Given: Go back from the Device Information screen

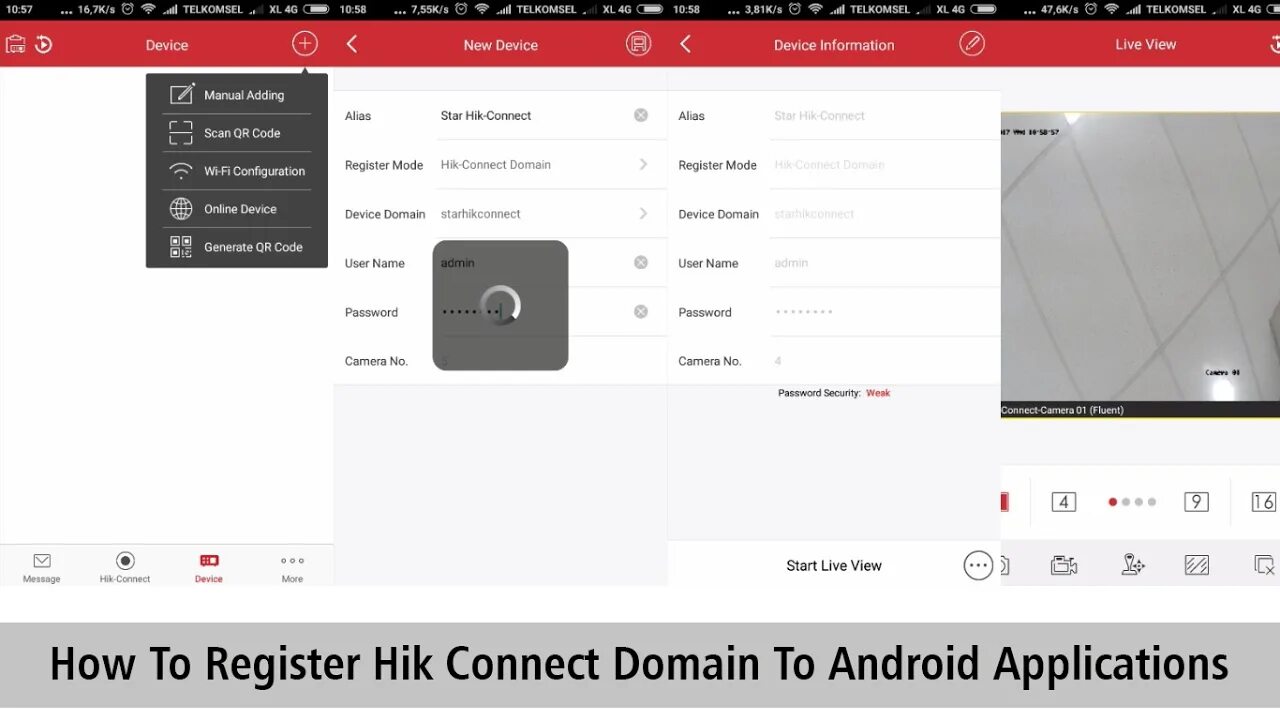Looking at the screenshot, I should tap(685, 44).
